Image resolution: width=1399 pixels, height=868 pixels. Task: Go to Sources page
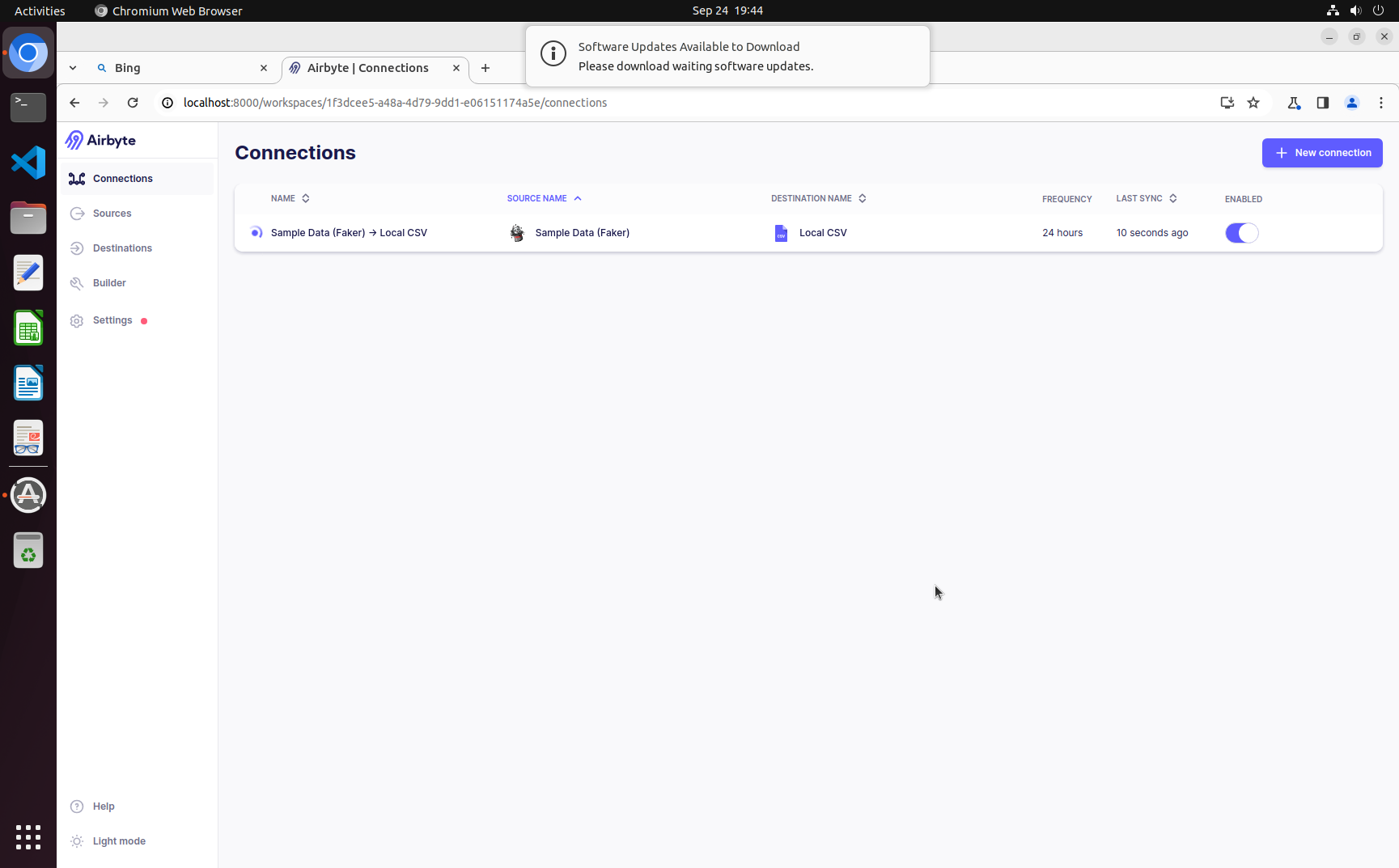pyautogui.click(x=137, y=214)
